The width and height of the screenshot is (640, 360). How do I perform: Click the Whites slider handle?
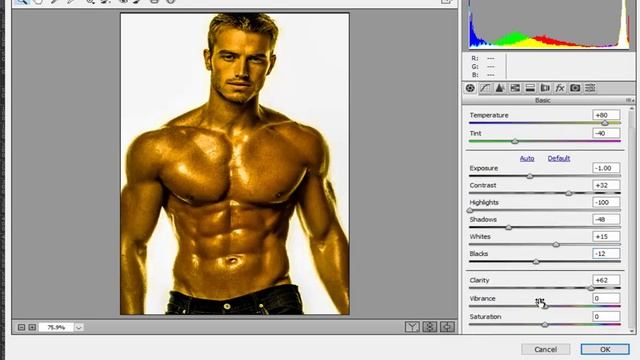(x=556, y=244)
